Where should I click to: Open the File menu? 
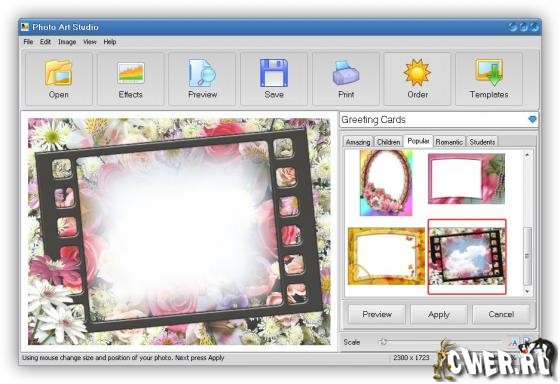[28, 42]
